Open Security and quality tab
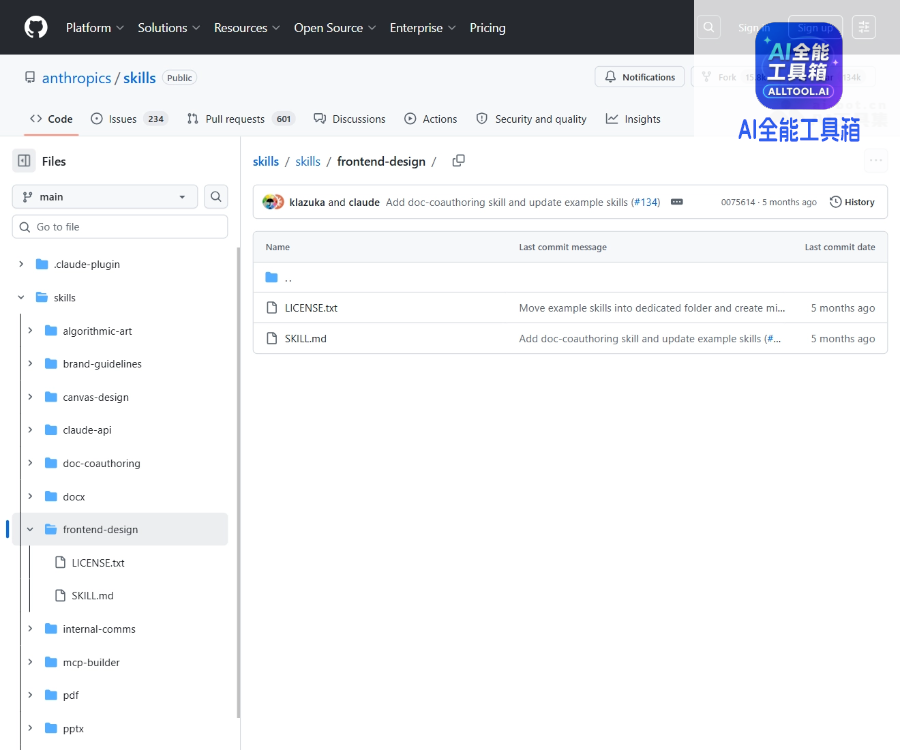Image resolution: width=900 pixels, height=750 pixels. 532,119
